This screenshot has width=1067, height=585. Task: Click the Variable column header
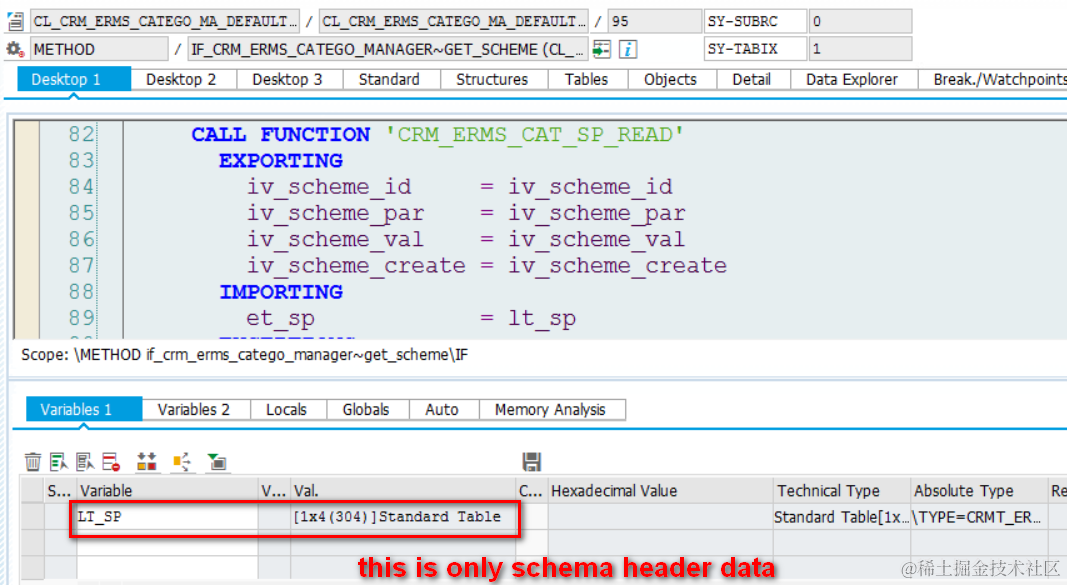[x=167, y=490]
